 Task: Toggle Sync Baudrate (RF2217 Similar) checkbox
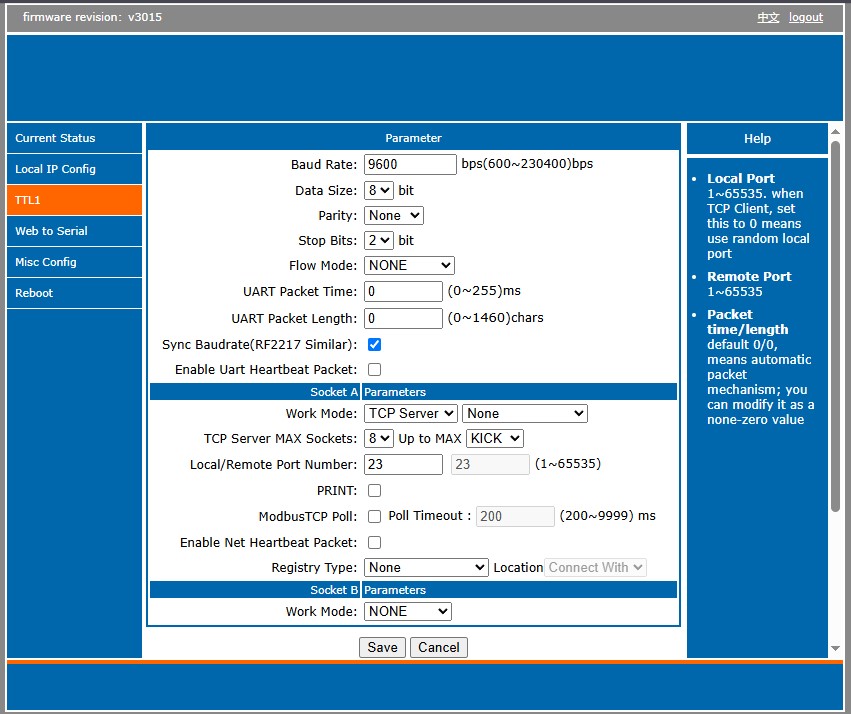[374, 345]
